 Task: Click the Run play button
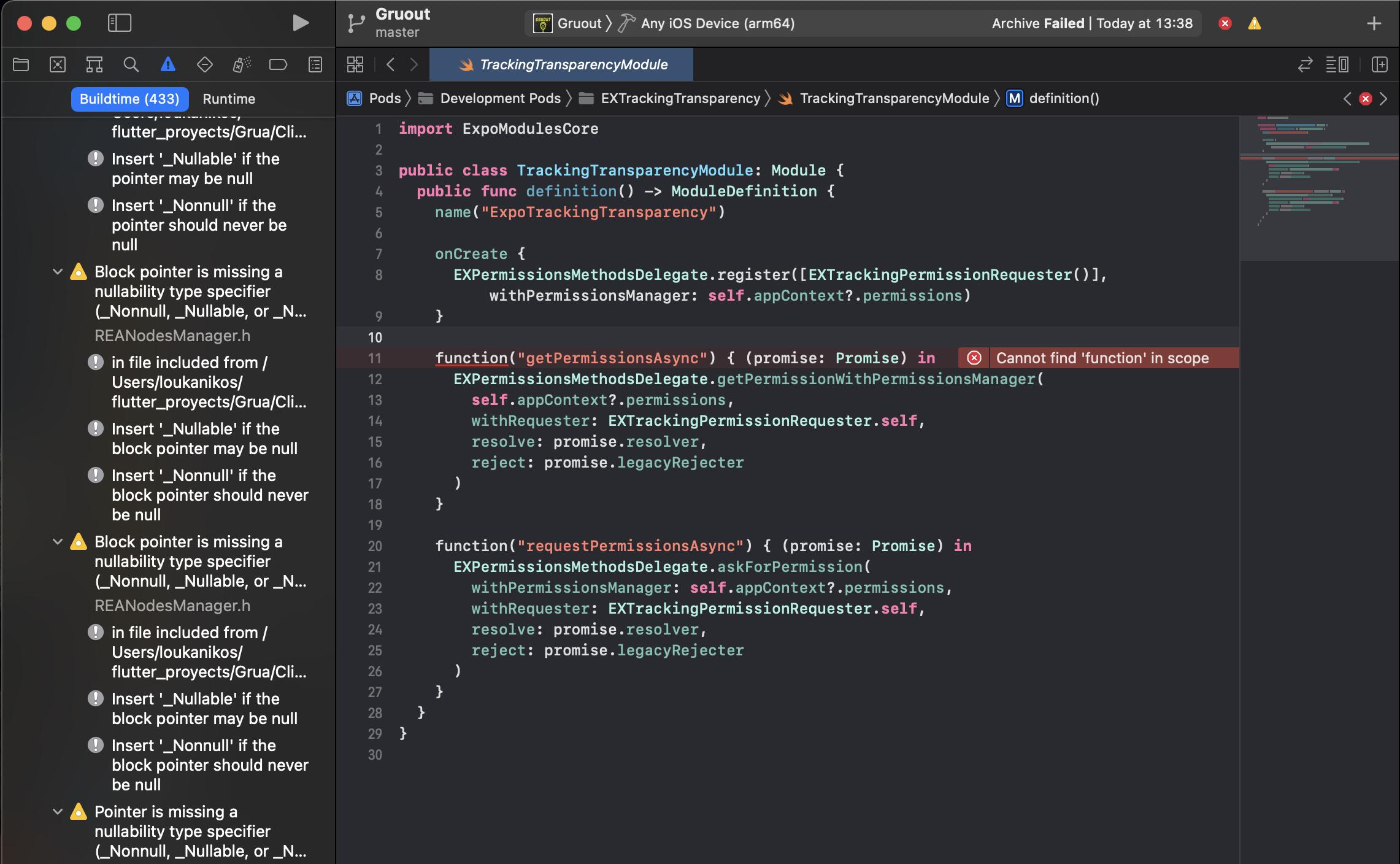(x=300, y=23)
